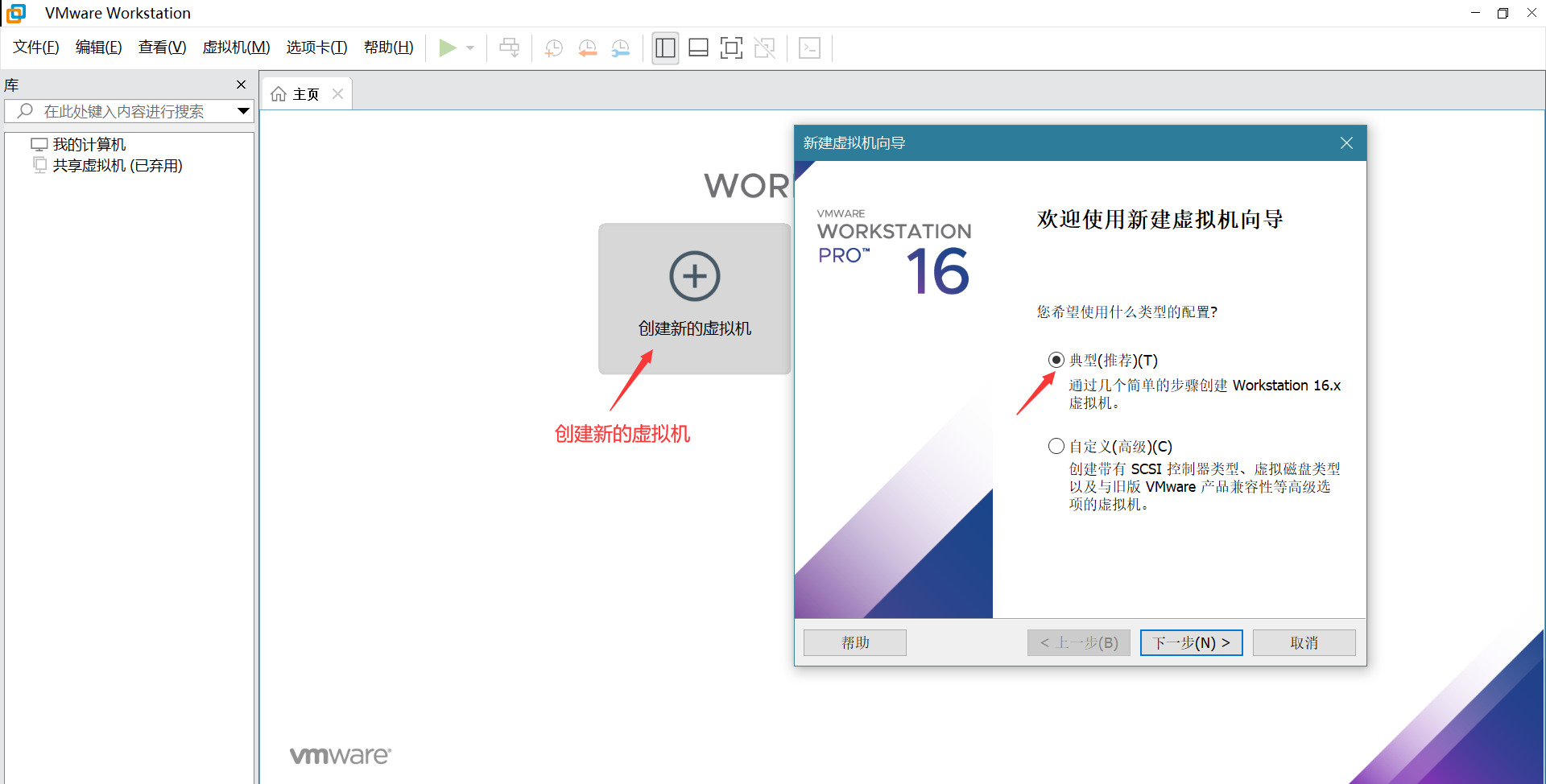Image resolution: width=1546 pixels, height=784 pixels.
Task: Open the 编辑(E) menu
Action: coord(98,47)
